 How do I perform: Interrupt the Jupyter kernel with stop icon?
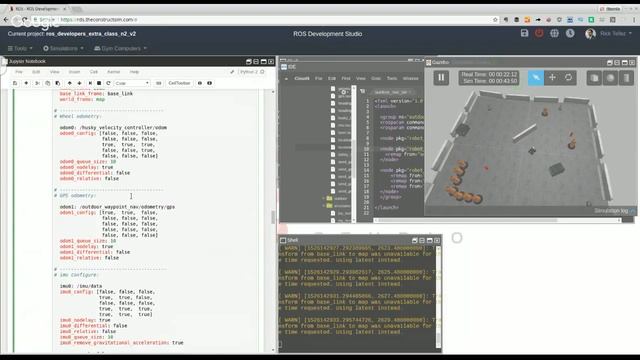click(x=99, y=83)
